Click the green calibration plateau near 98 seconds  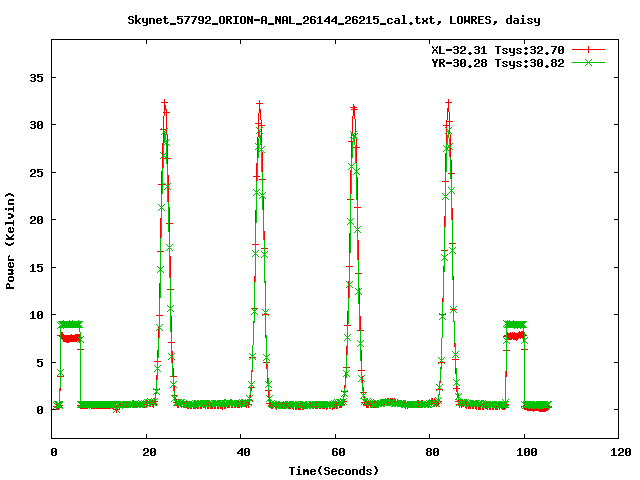515,324
